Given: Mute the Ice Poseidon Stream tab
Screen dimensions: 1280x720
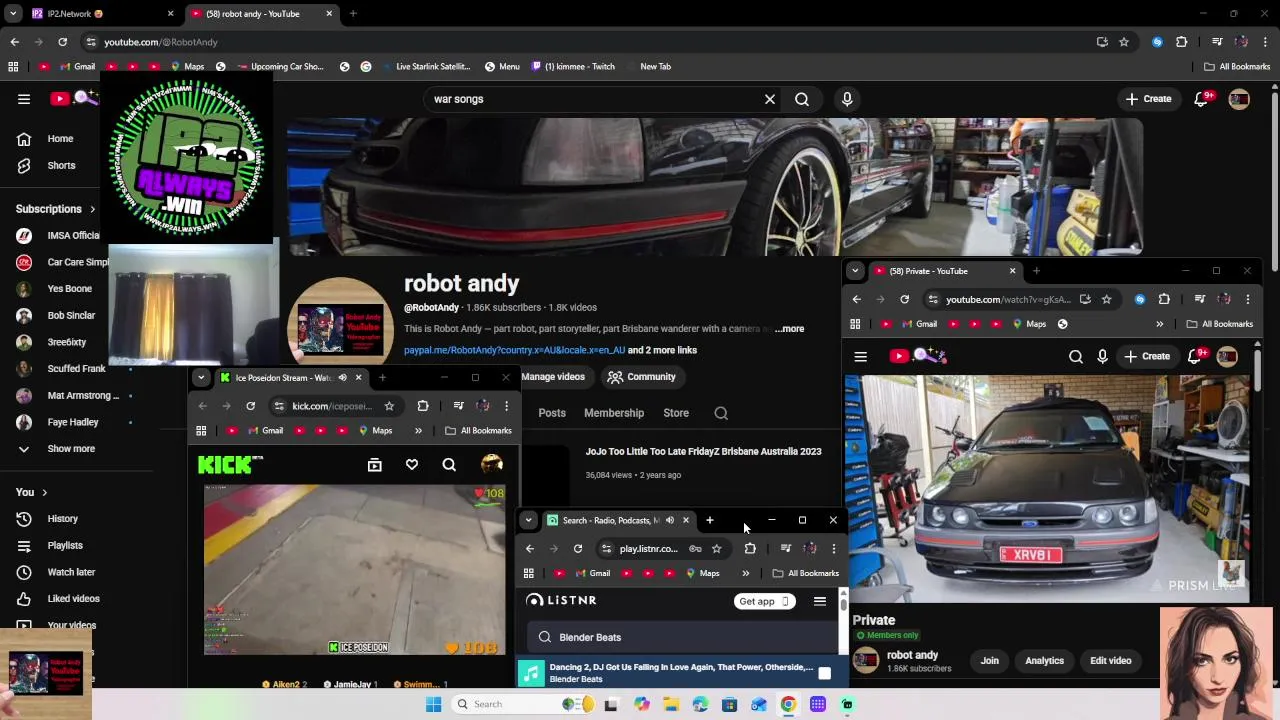Looking at the screenshot, I should (342, 378).
